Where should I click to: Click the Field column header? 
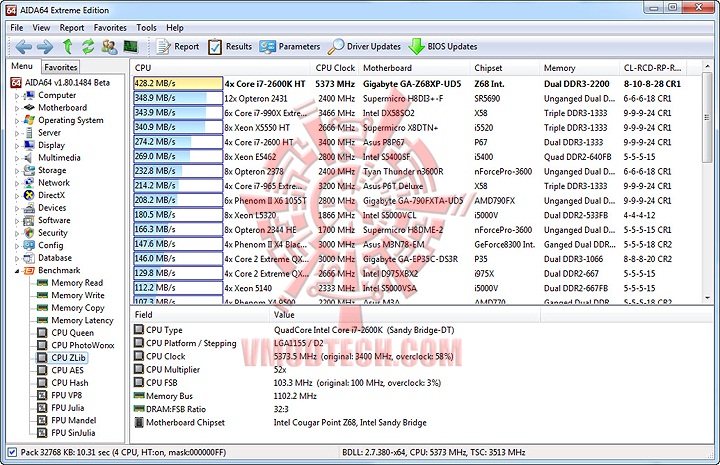point(200,315)
